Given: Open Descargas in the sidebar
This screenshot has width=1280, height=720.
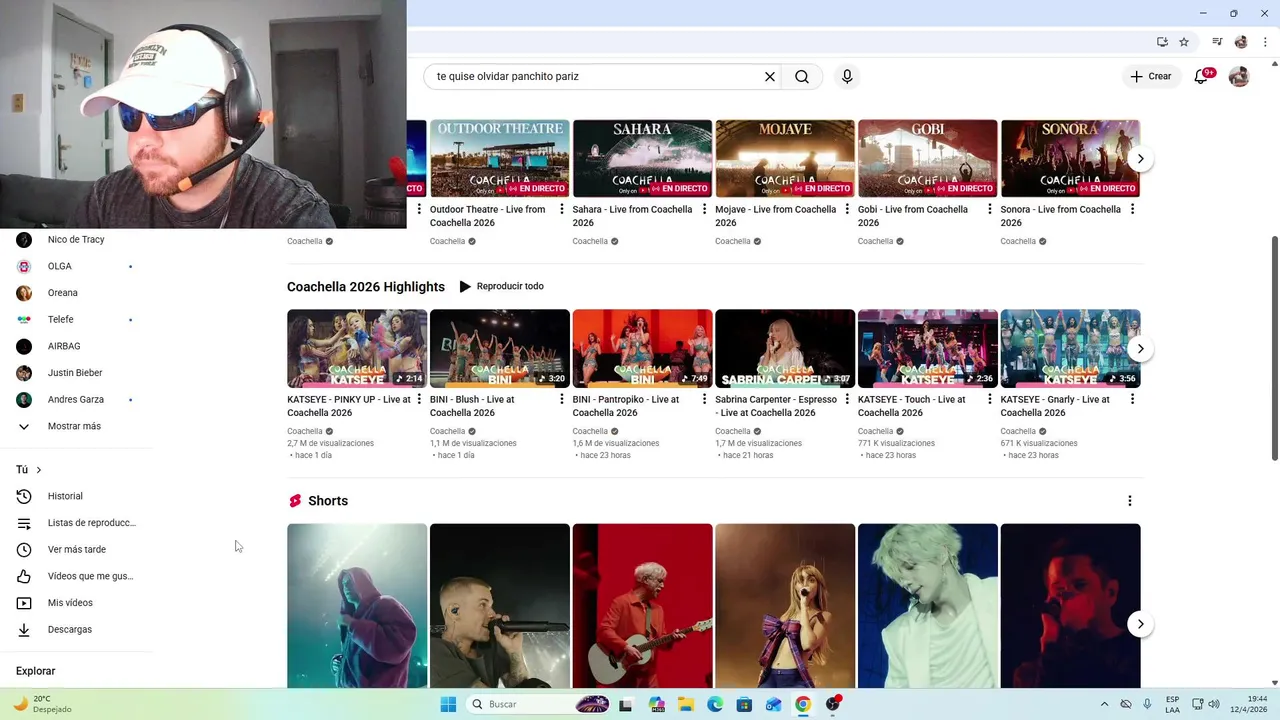Looking at the screenshot, I should pos(76,629).
